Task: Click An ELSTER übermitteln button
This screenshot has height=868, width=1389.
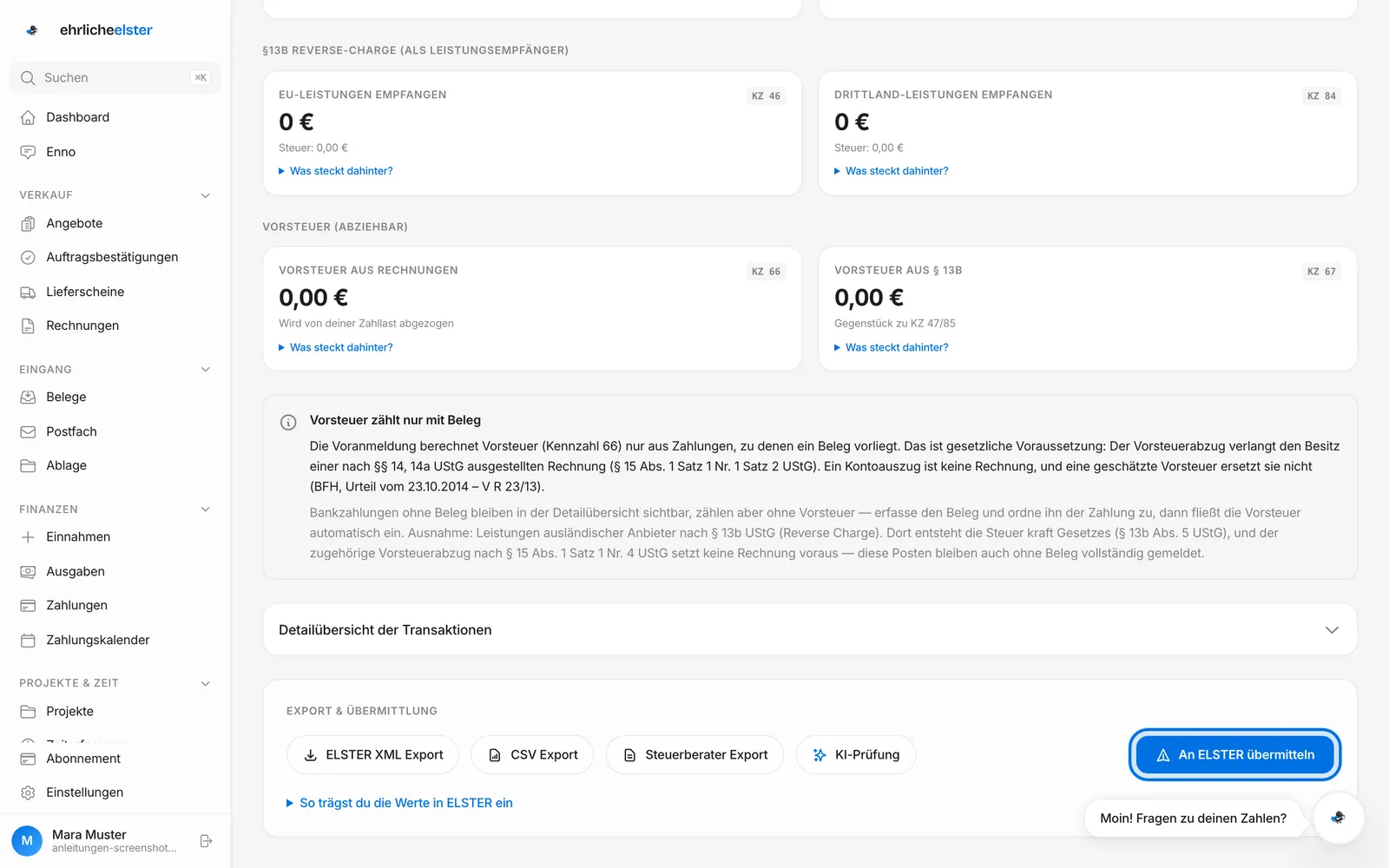Action: 1235,755
